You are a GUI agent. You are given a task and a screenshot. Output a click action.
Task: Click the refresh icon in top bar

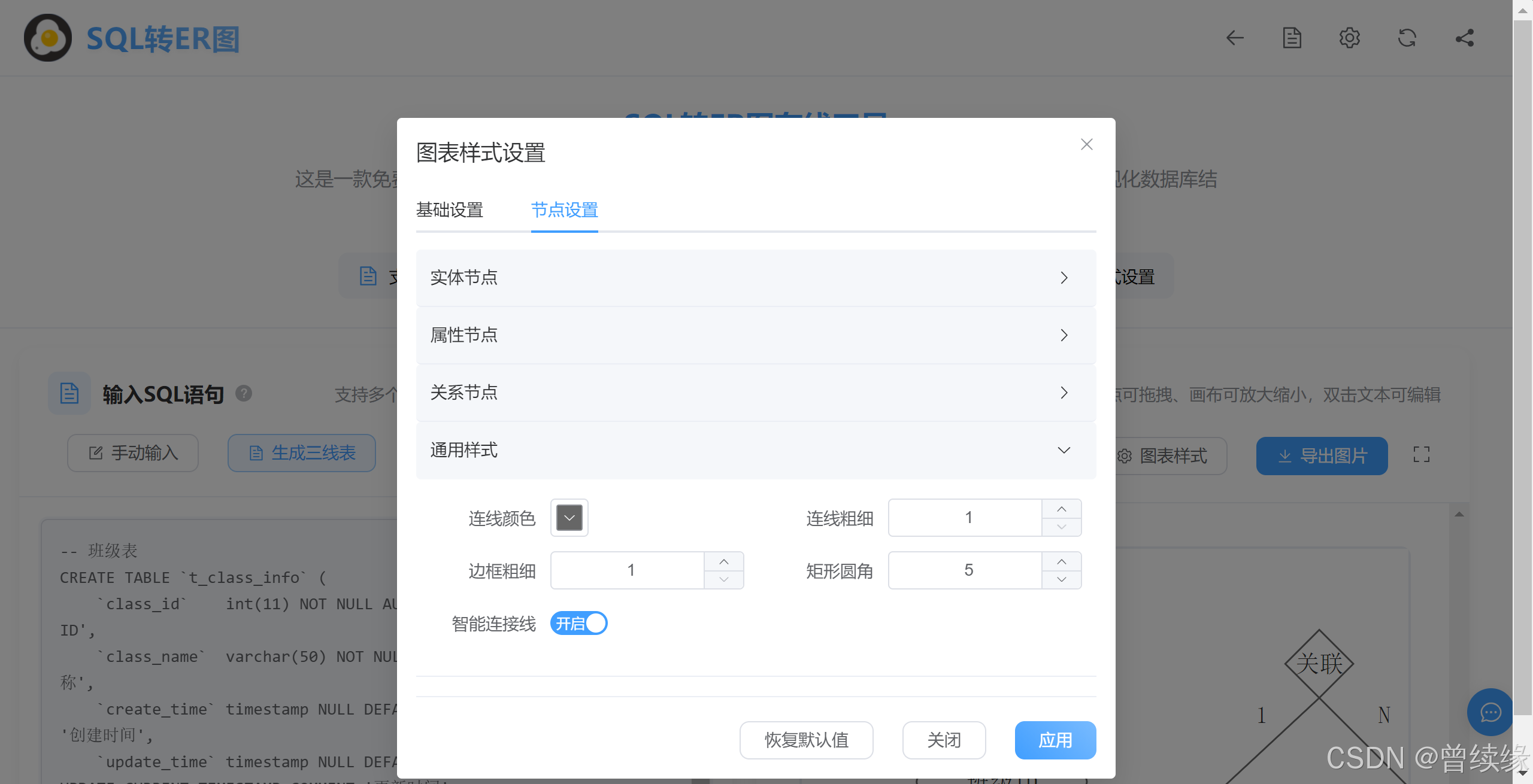click(1407, 38)
